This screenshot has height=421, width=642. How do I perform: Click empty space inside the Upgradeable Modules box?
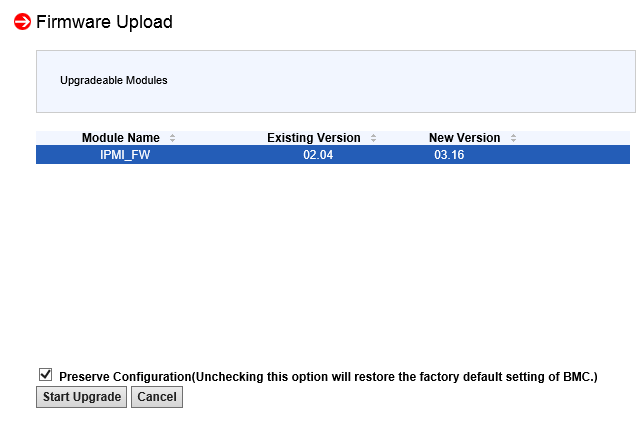point(401,81)
